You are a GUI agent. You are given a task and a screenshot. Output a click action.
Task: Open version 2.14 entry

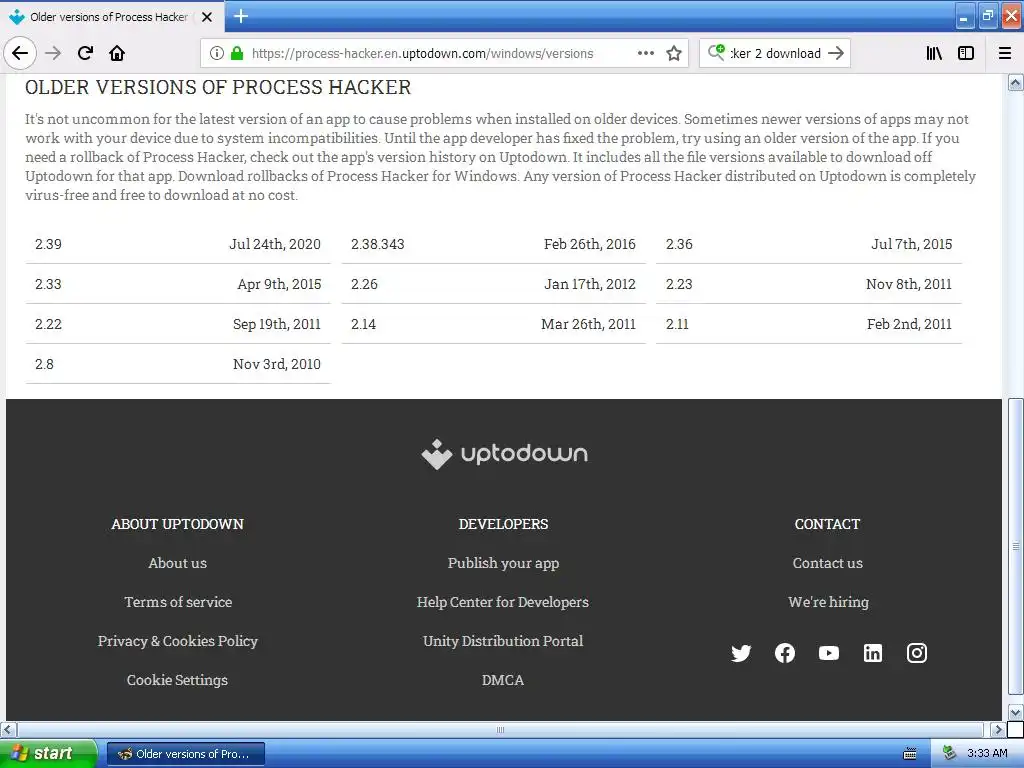coord(493,324)
